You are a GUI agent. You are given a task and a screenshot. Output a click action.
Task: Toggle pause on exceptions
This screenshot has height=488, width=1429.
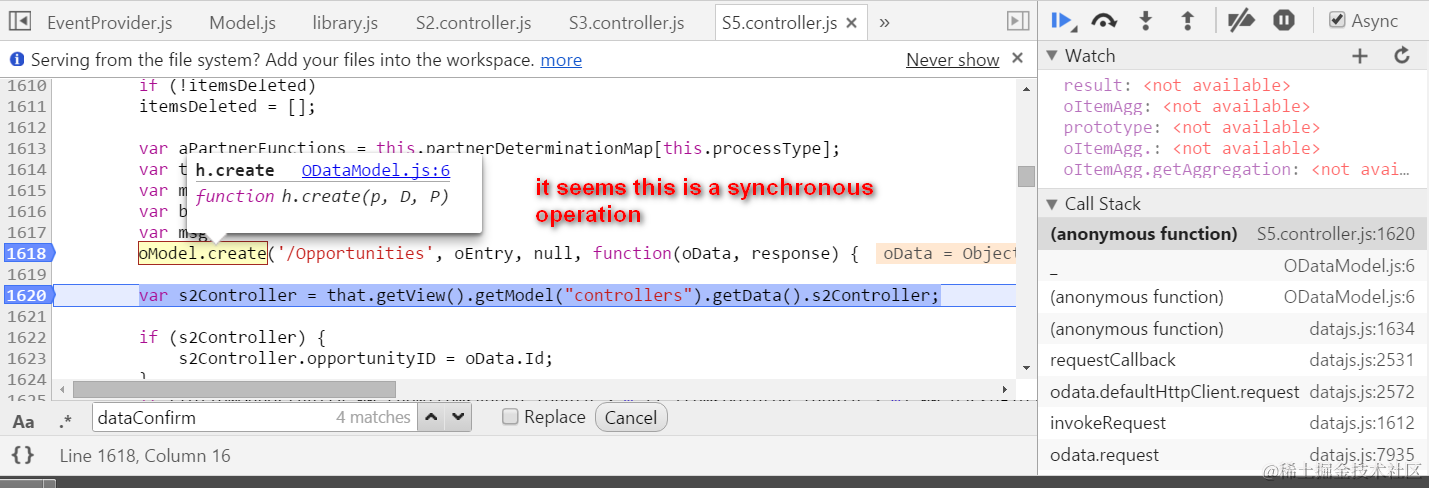1284,20
